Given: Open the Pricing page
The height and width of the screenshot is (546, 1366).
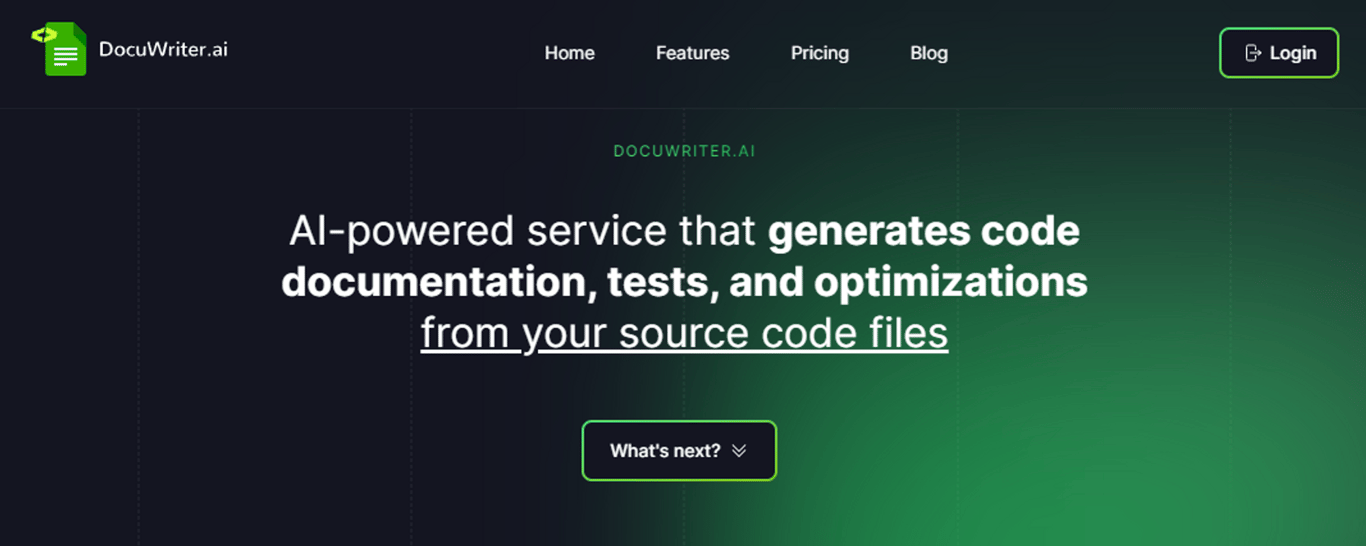Looking at the screenshot, I should tap(820, 53).
